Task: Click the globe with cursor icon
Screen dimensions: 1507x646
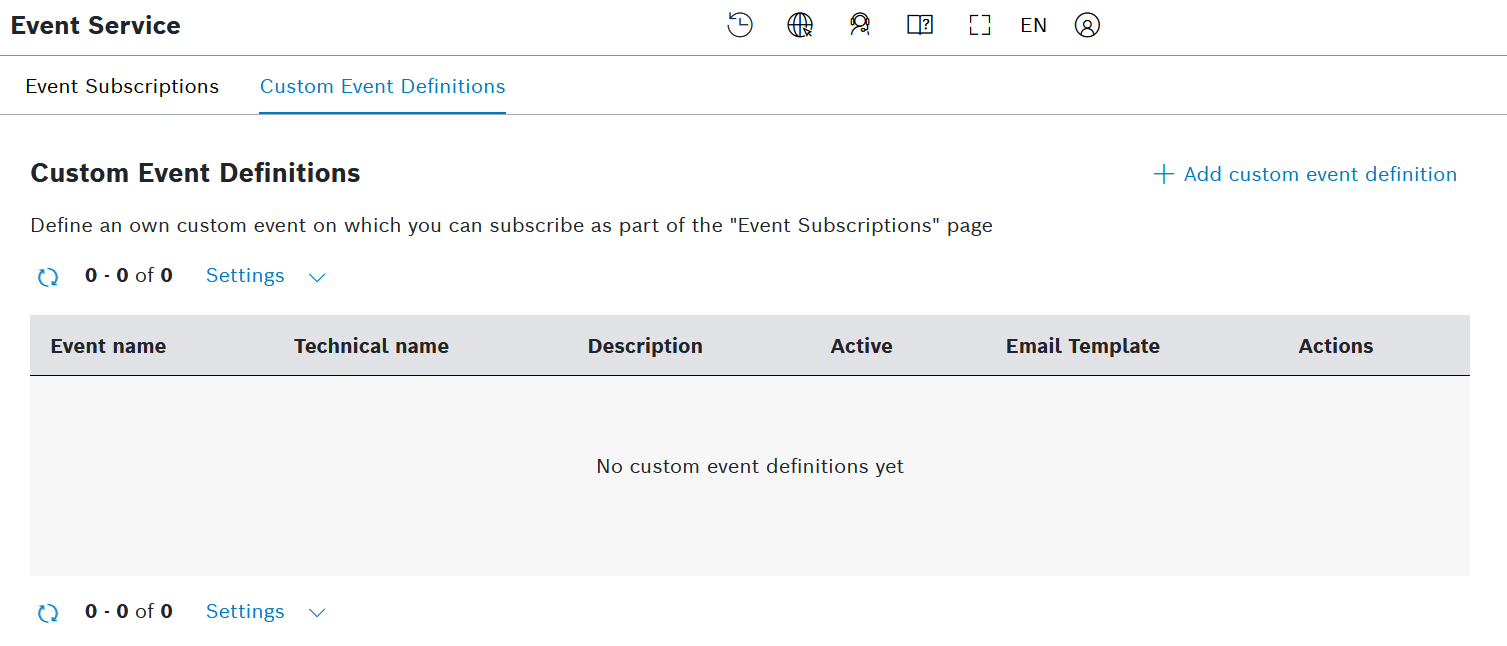Action: pos(800,25)
